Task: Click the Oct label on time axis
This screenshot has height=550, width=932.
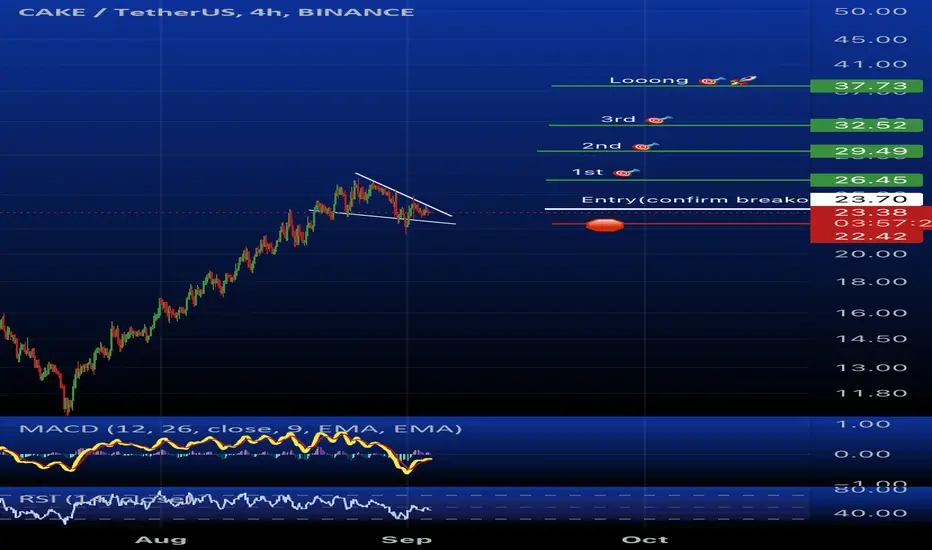Action: [645, 539]
